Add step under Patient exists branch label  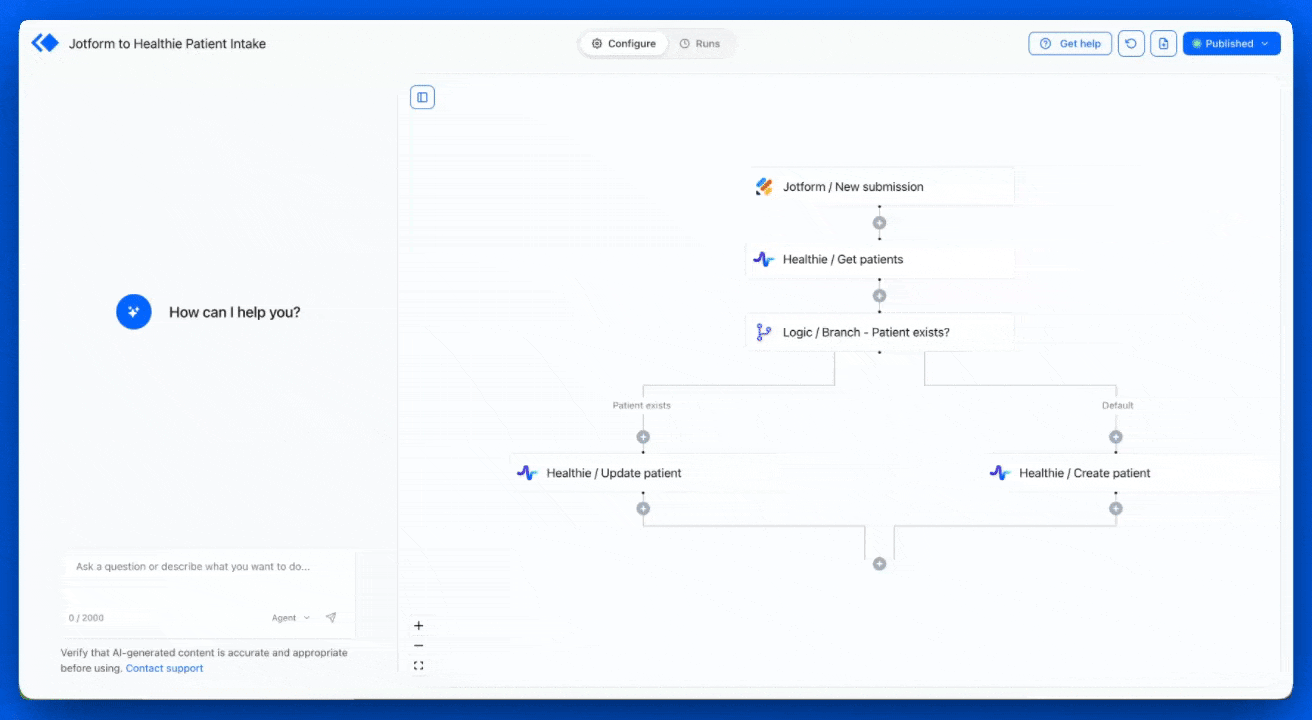(x=643, y=437)
